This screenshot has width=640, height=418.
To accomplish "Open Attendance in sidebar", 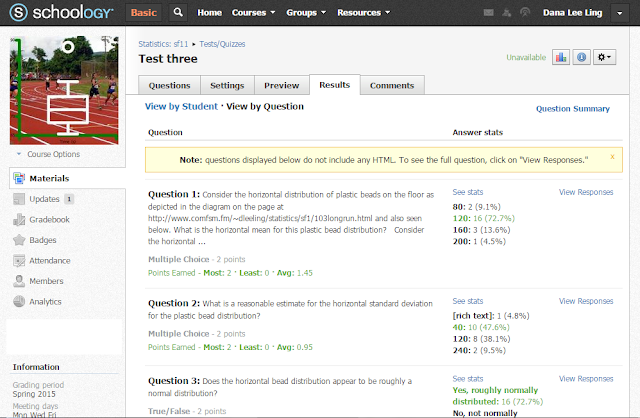I will tap(50, 260).
